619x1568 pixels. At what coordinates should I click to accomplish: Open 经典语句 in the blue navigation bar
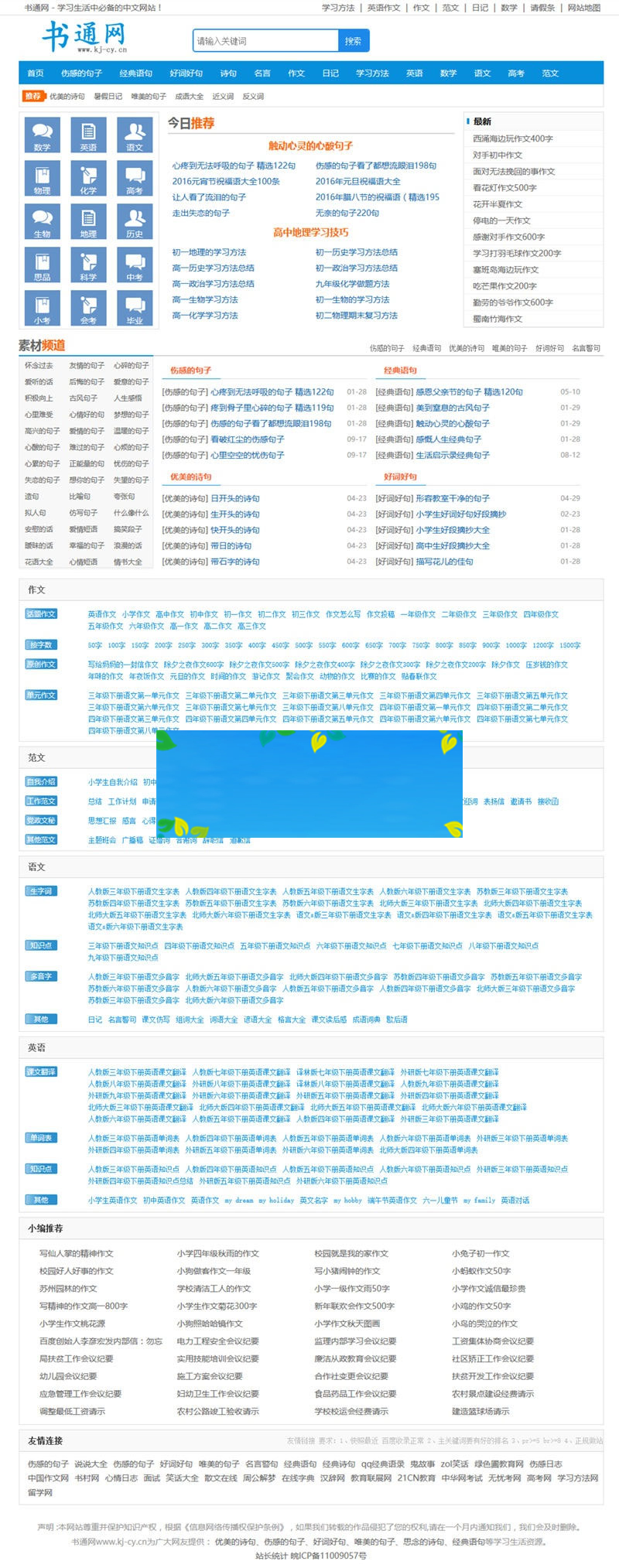pyautogui.click(x=135, y=73)
